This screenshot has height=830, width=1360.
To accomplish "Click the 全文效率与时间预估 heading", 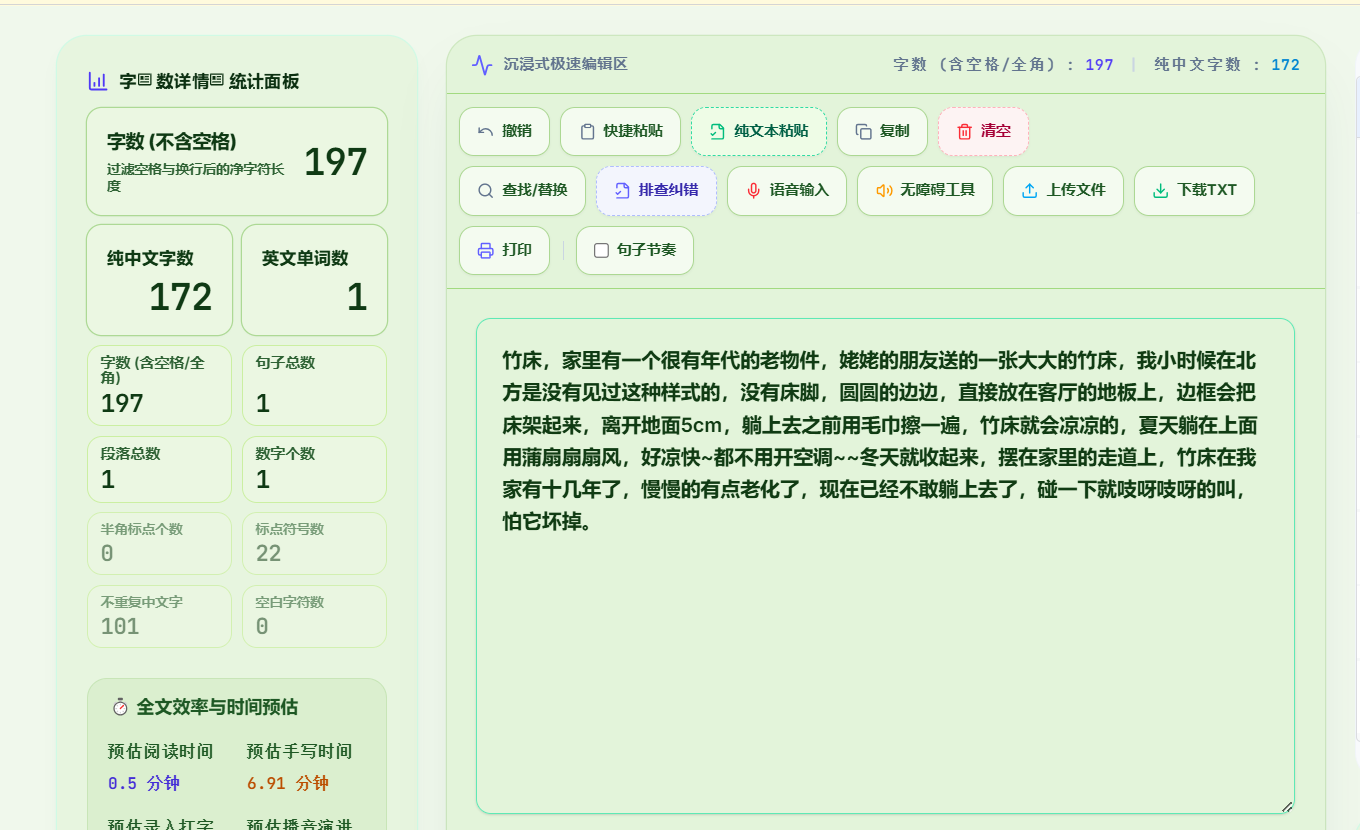I will 217,707.
